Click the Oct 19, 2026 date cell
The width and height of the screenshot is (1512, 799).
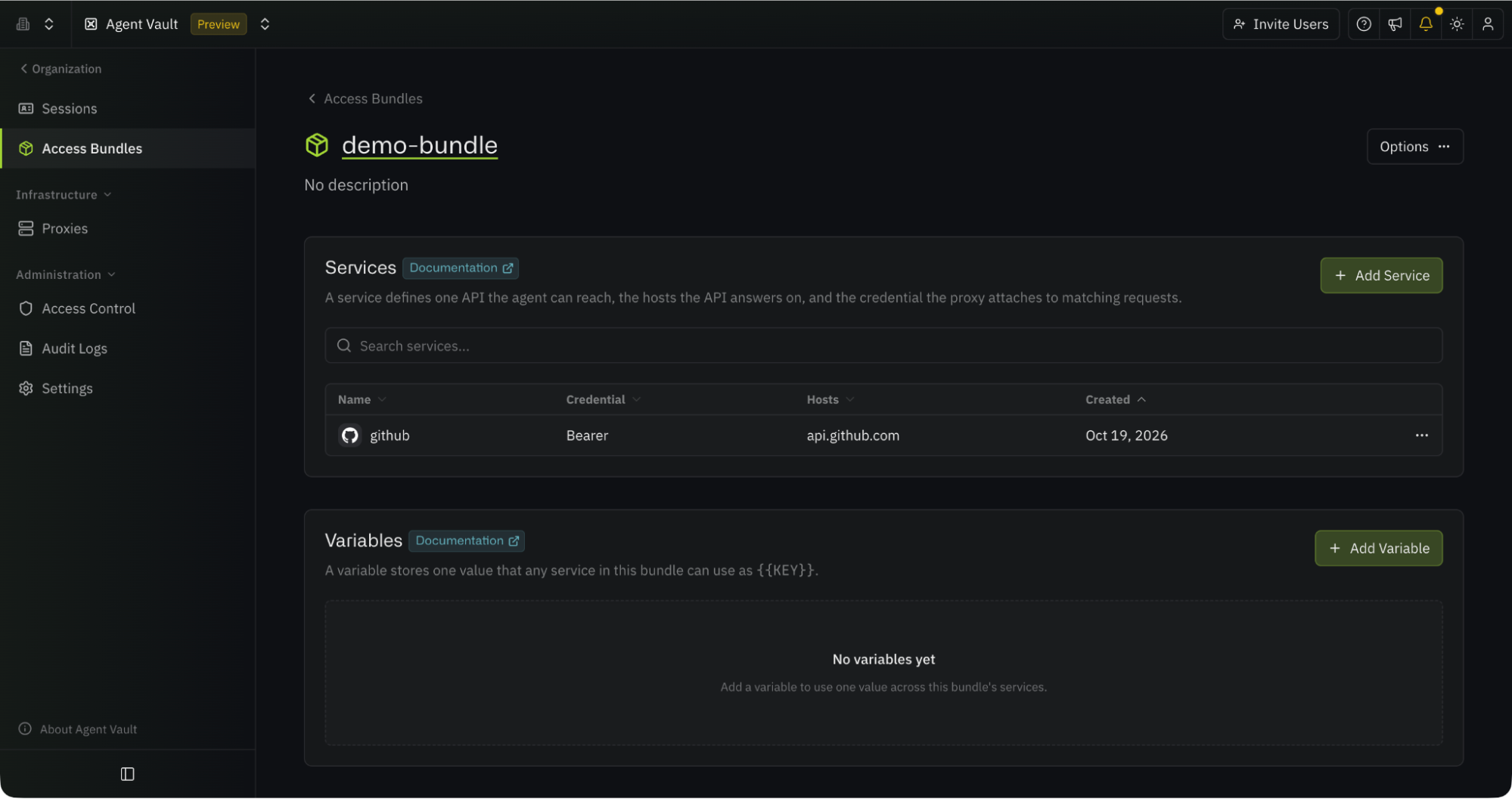1126,436
